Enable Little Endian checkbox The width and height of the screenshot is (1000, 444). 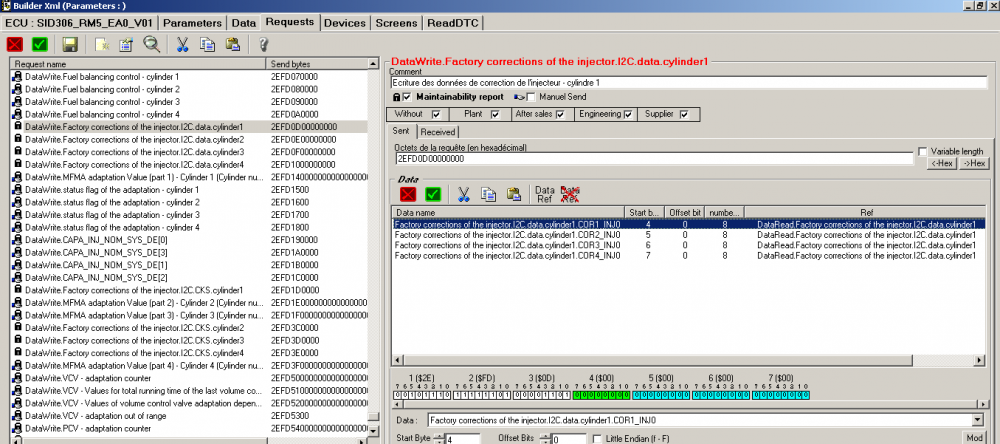(597, 439)
